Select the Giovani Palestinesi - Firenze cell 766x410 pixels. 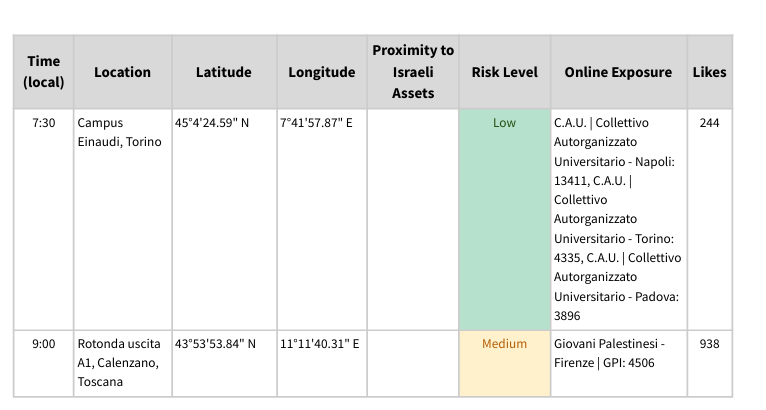click(608, 353)
